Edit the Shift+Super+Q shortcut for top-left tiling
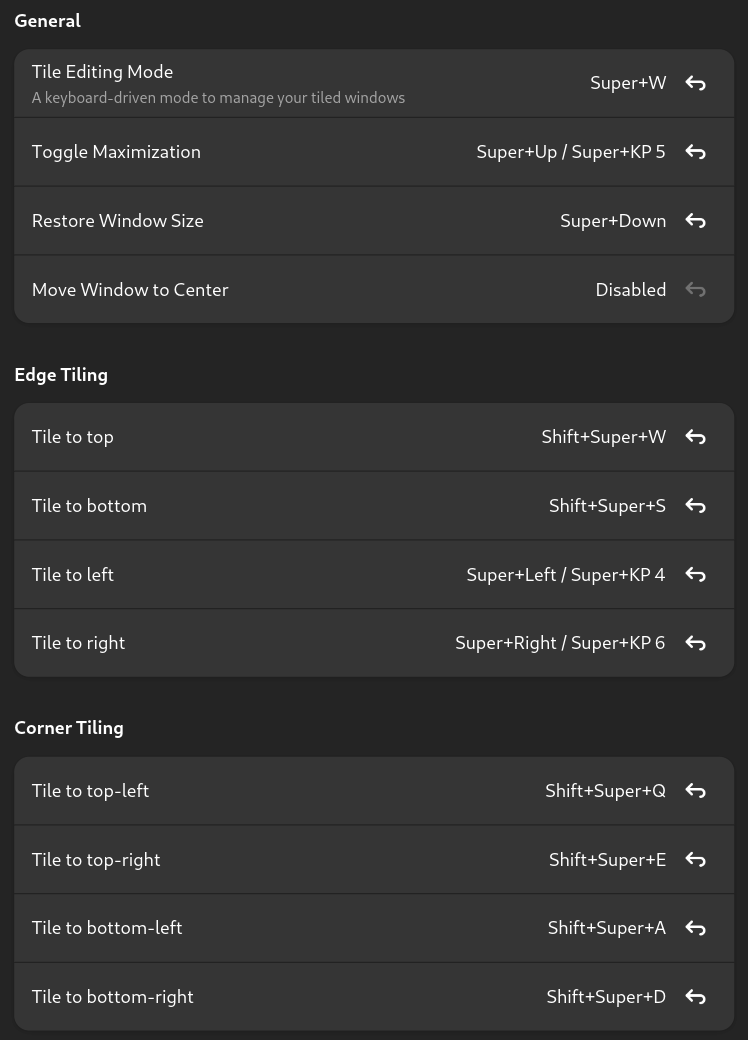Image resolution: width=748 pixels, height=1040 pixels. point(605,791)
